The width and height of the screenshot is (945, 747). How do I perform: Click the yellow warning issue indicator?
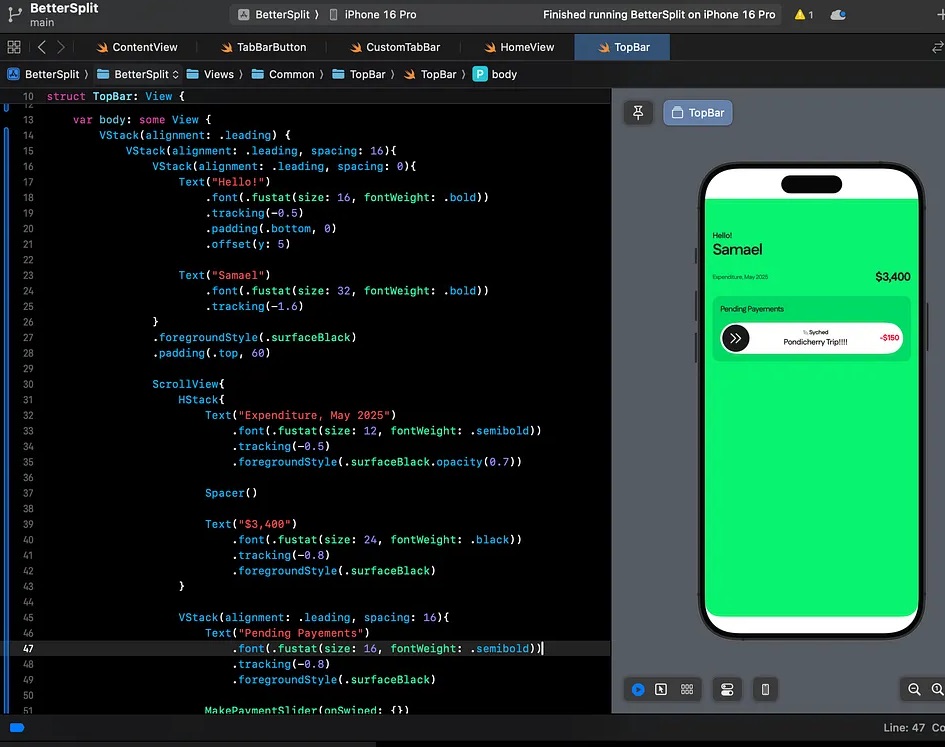pyautogui.click(x=803, y=15)
